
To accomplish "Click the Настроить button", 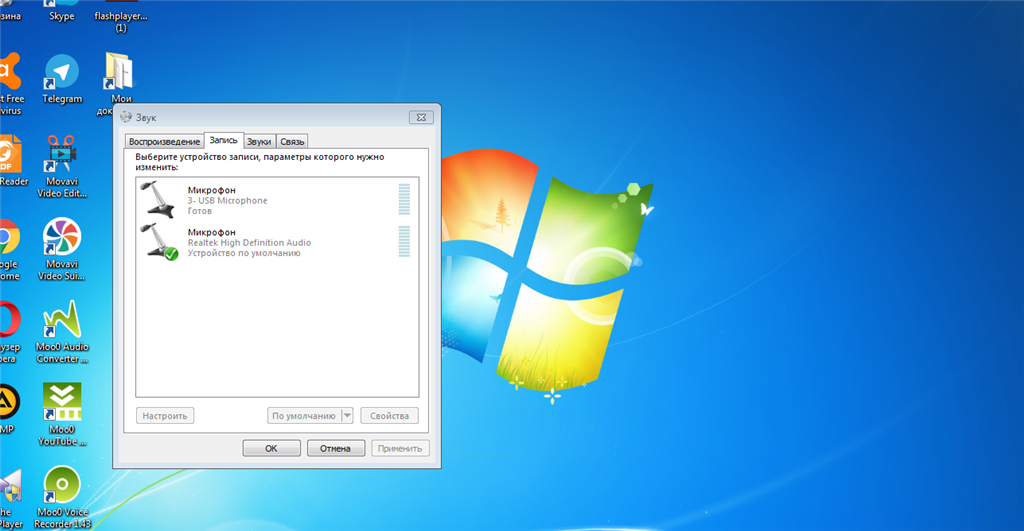I will point(165,415).
